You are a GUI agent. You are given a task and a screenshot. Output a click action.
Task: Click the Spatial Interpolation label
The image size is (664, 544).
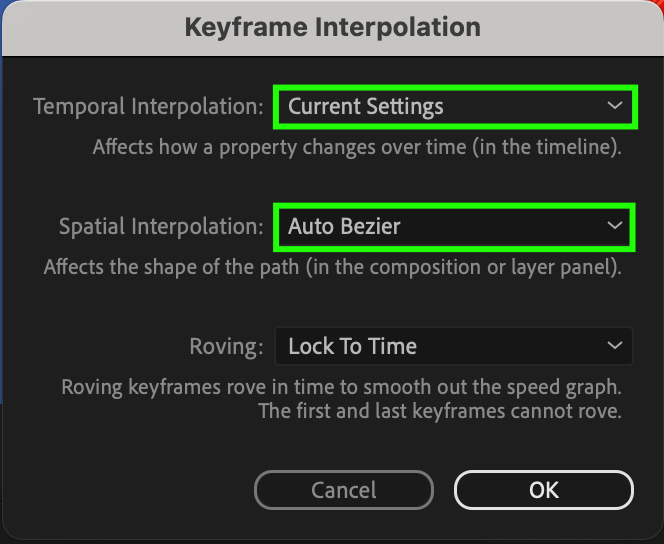point(160,227)
